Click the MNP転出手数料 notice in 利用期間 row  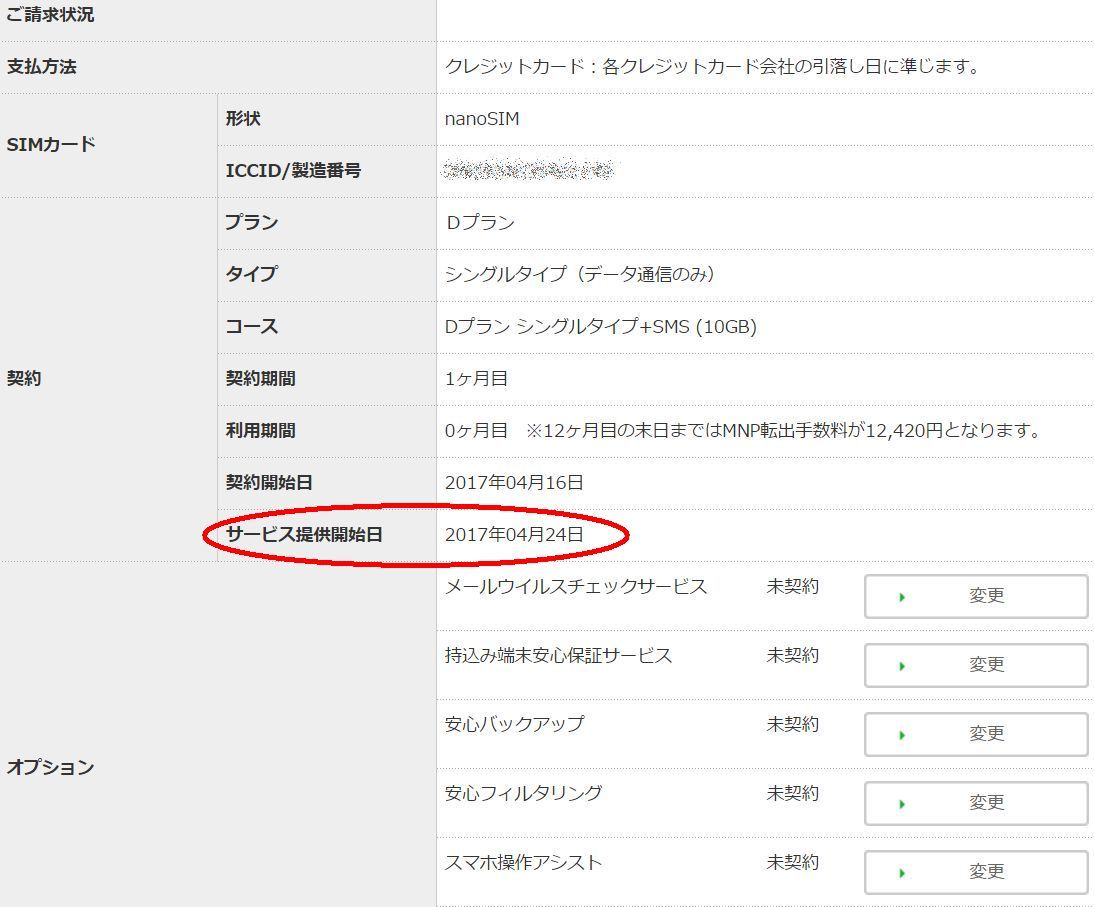[x=784, y=431]
